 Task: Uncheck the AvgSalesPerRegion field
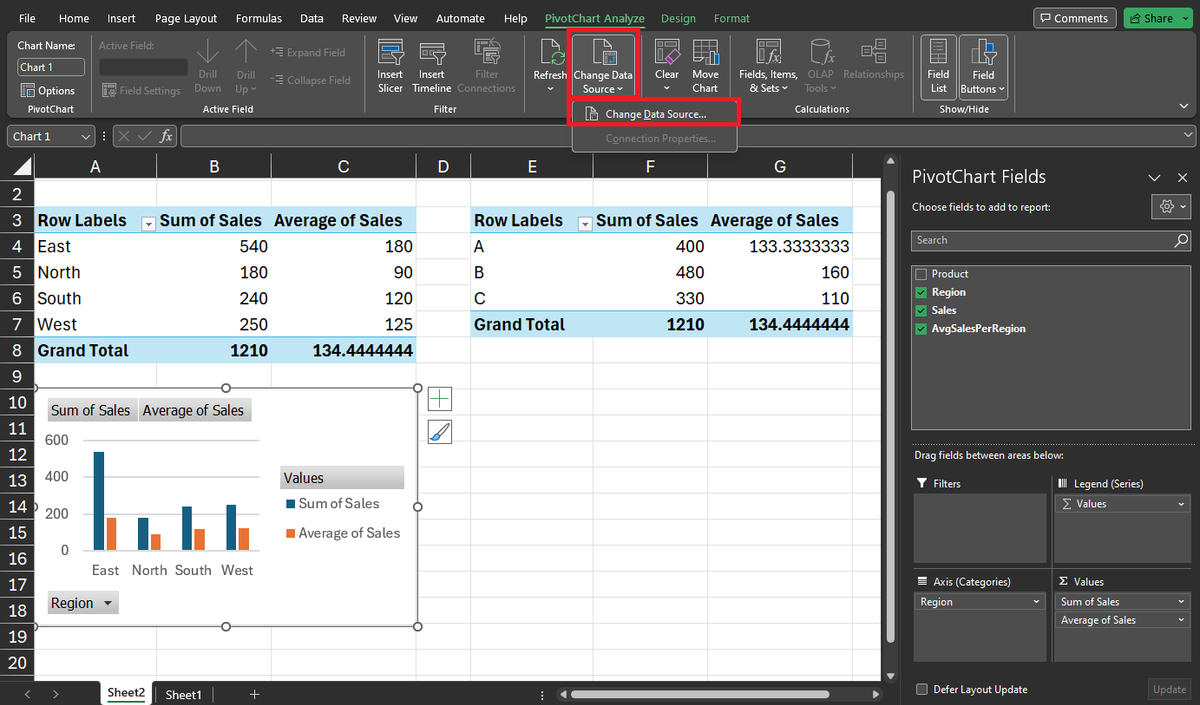pyautogui.click(x=921, y=328)
